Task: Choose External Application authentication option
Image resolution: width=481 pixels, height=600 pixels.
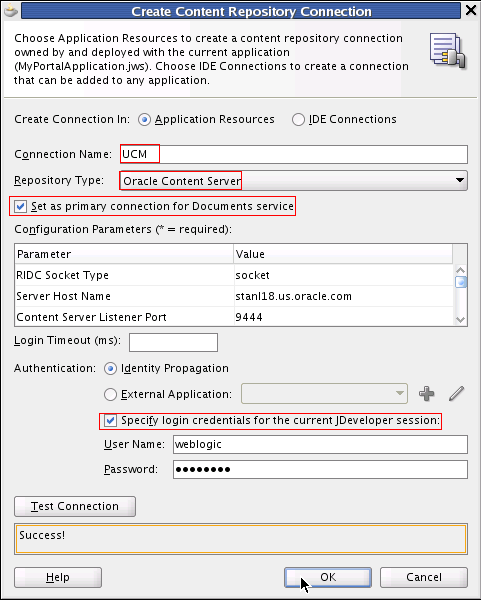Action: (110, 394)
